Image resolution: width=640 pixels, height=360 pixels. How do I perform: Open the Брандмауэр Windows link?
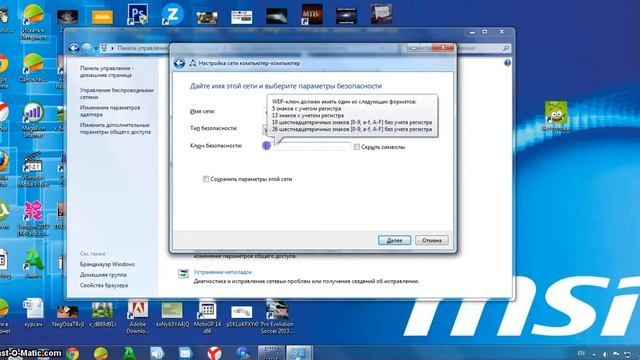pos(107,264)
